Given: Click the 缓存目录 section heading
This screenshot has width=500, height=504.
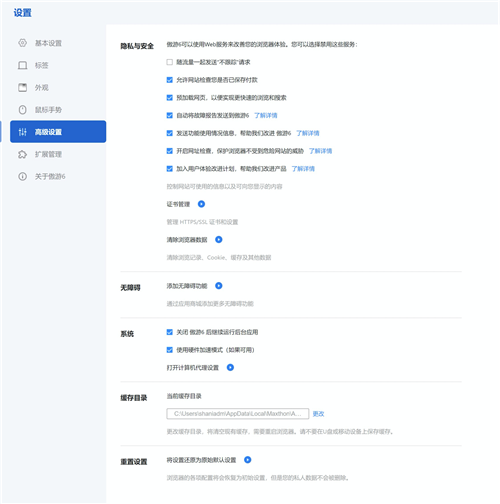Looking at the screenshot, I should coord(134,398).
